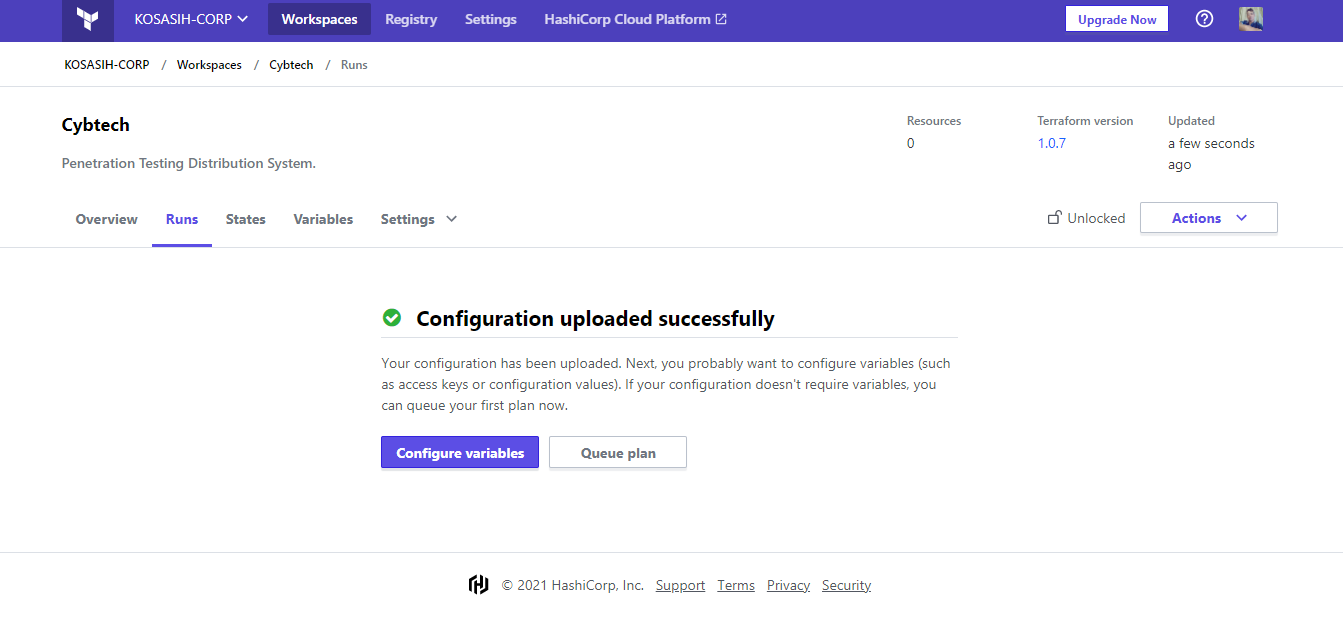Viewport: 1343px width, 621px height.
Task: Open HashiCorp Cloud Platform external link
Action: pos(635,19)
